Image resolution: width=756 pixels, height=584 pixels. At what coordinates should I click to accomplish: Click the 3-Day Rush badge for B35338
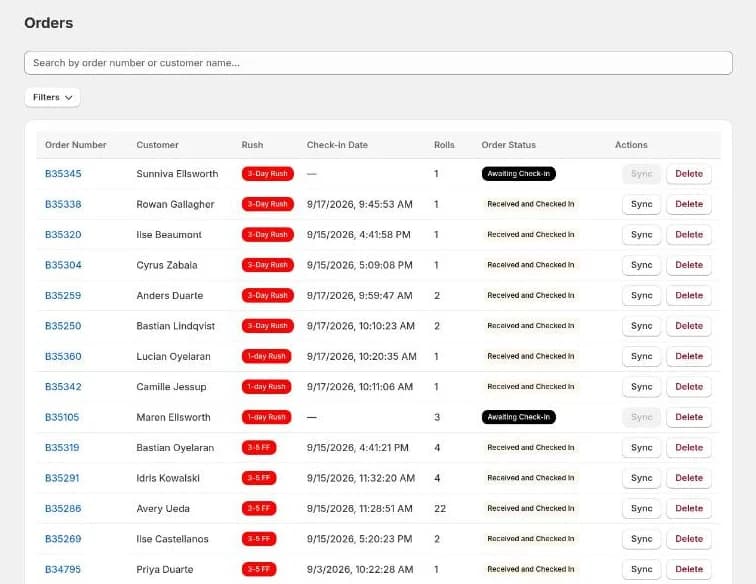coord(268,204)
